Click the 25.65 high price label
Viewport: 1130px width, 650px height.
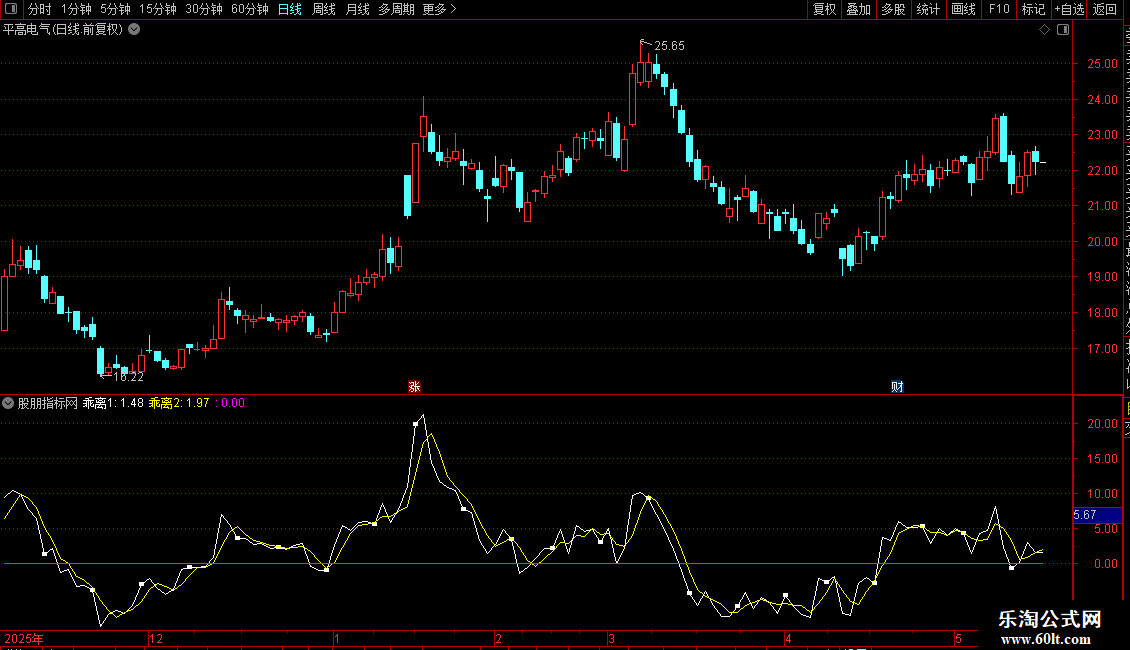pos(669,46)
